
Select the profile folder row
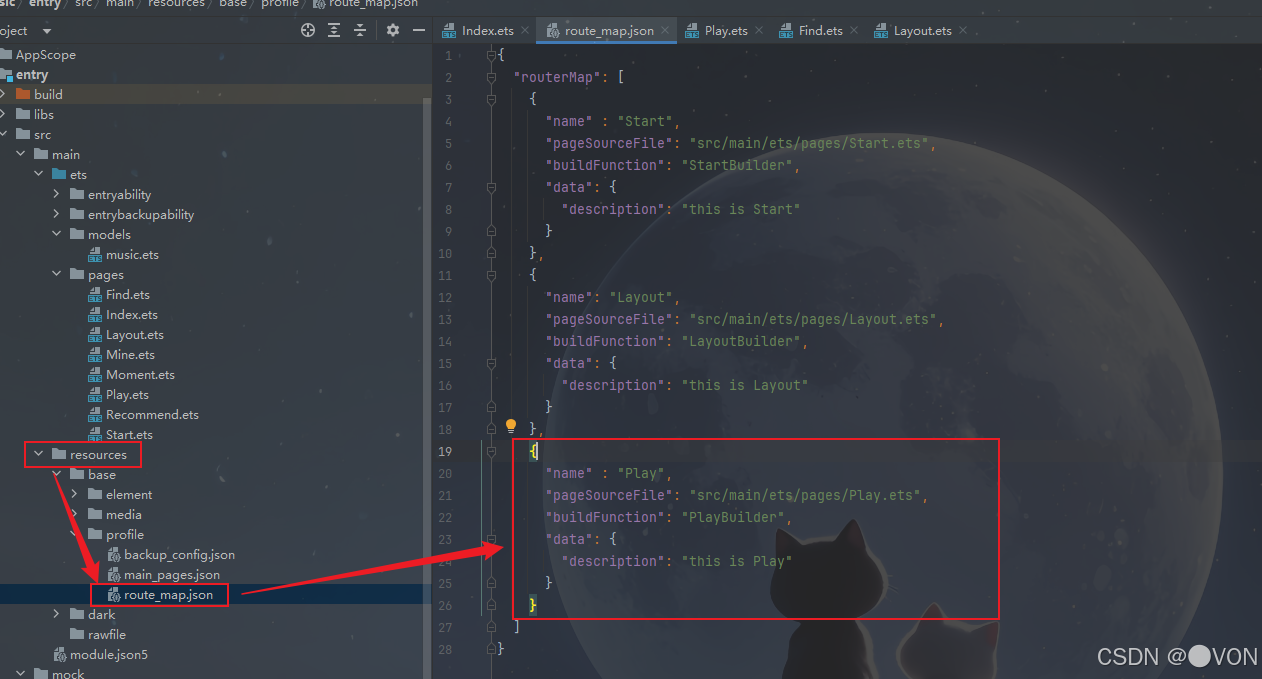click(x=215, y=534)
